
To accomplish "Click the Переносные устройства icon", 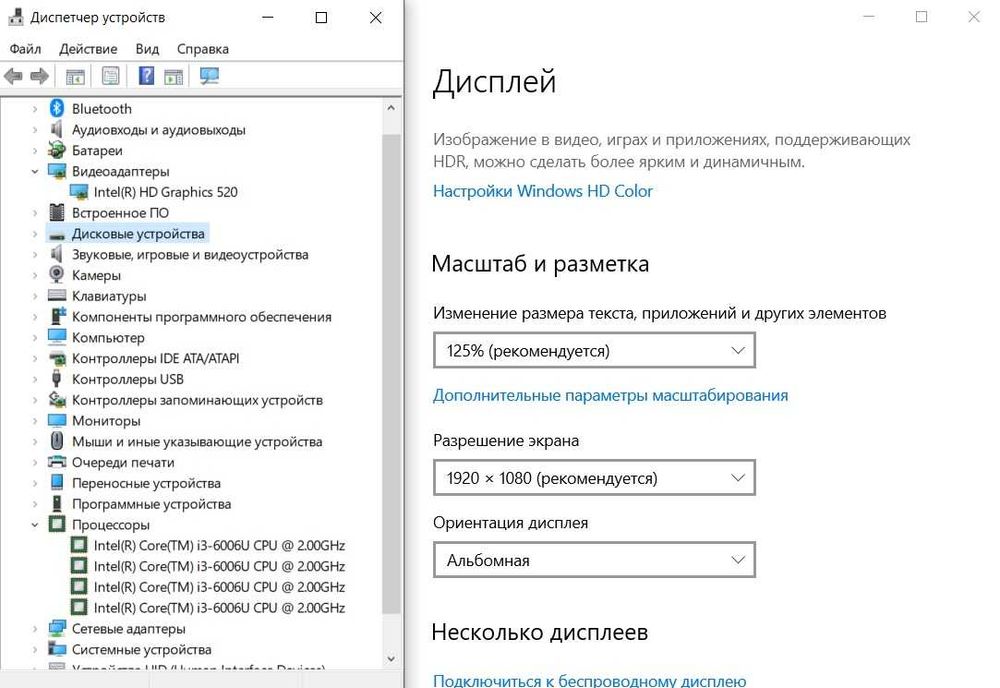I will [x=57, y=483].
